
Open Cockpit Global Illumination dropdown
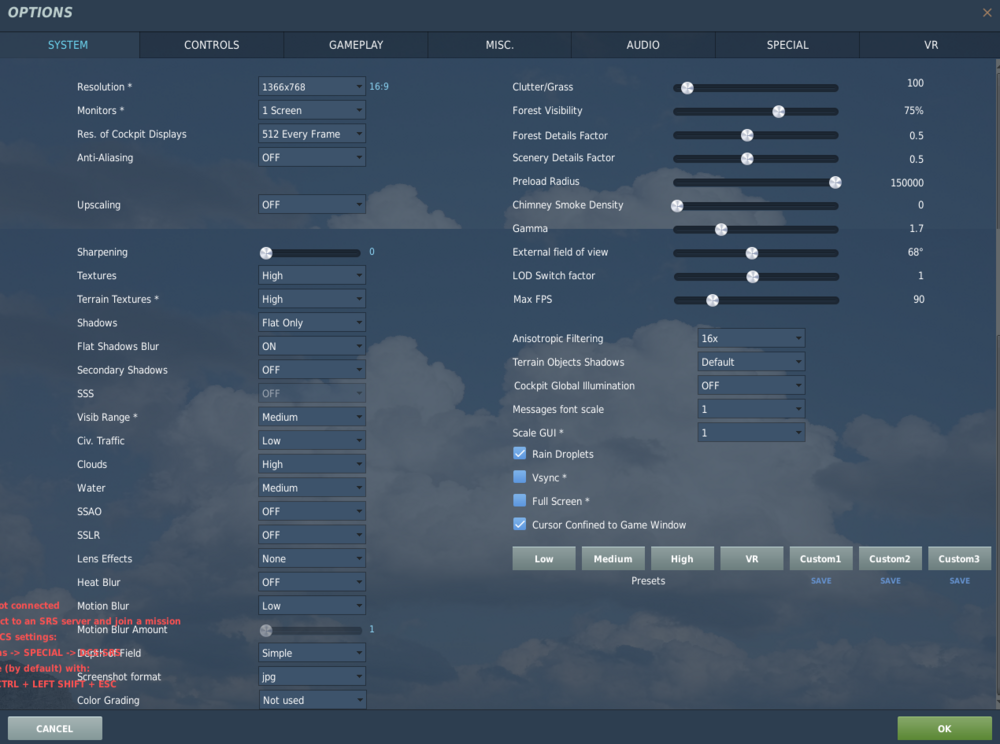coord(751,386)
